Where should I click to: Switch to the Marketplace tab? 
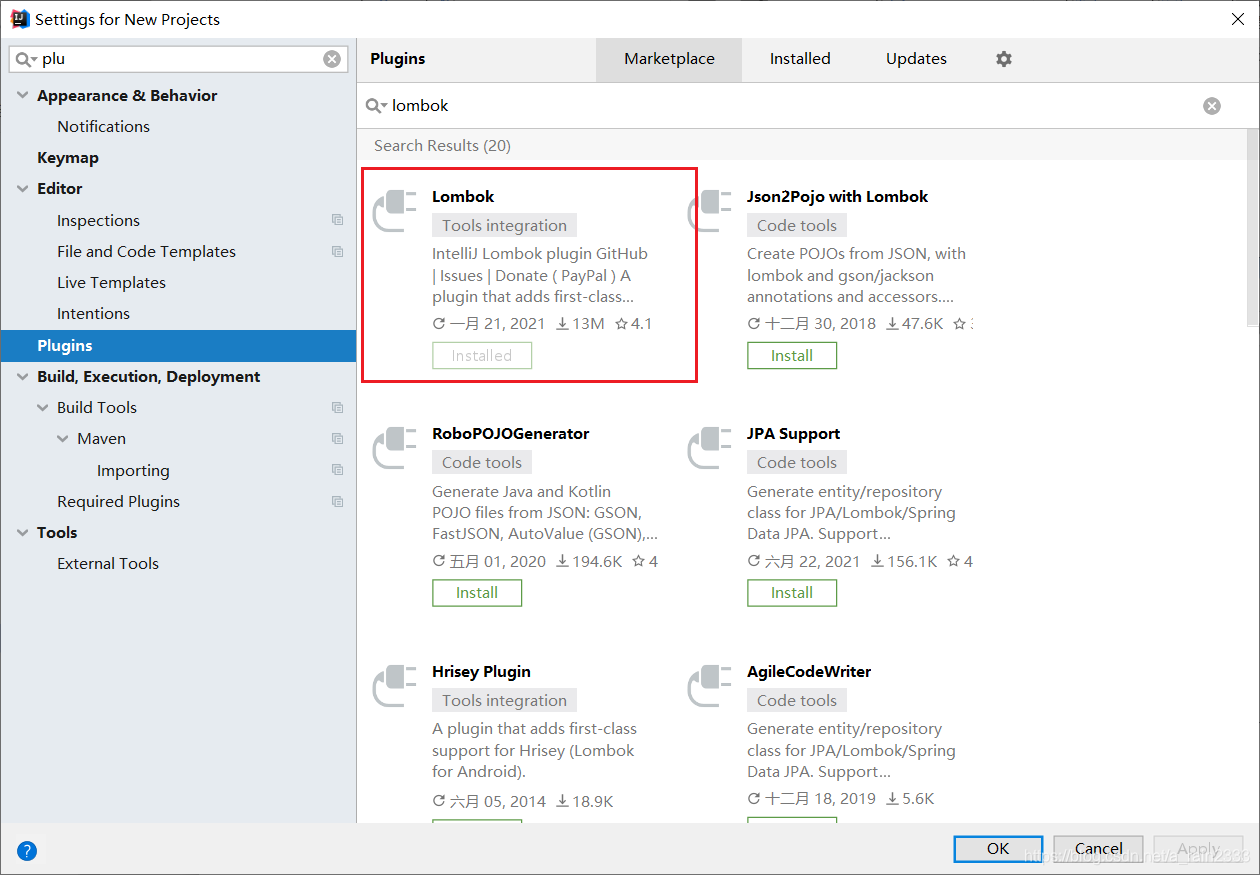(669, 59)
